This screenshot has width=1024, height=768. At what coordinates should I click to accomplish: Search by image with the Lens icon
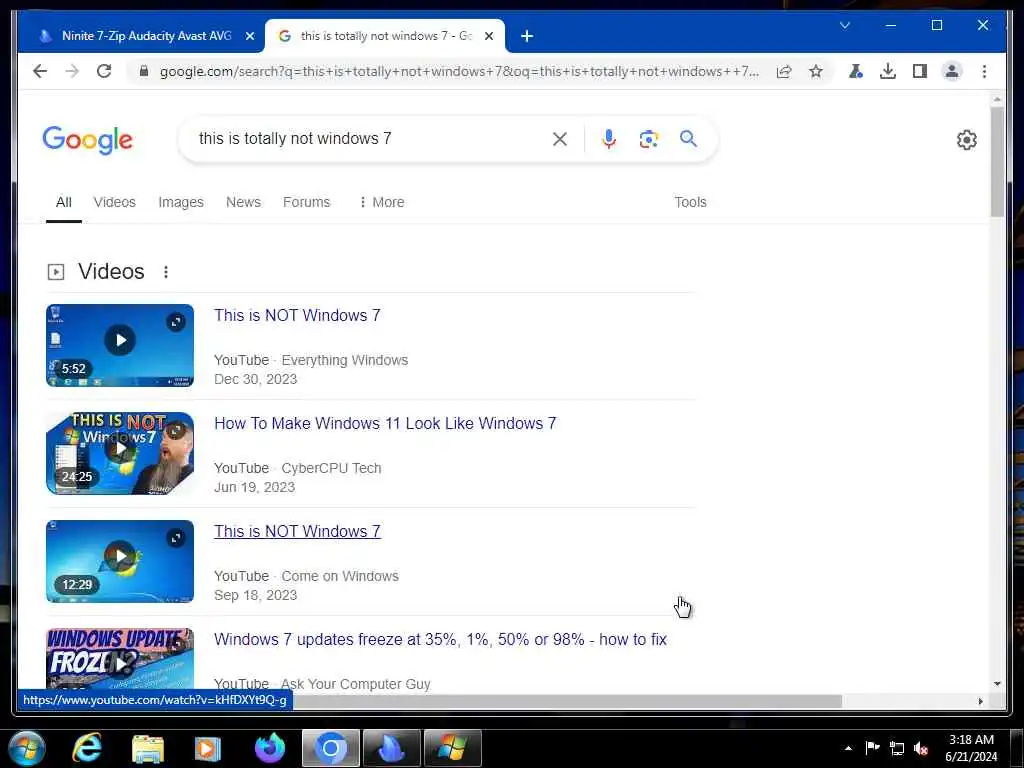[x=648, y=139]
